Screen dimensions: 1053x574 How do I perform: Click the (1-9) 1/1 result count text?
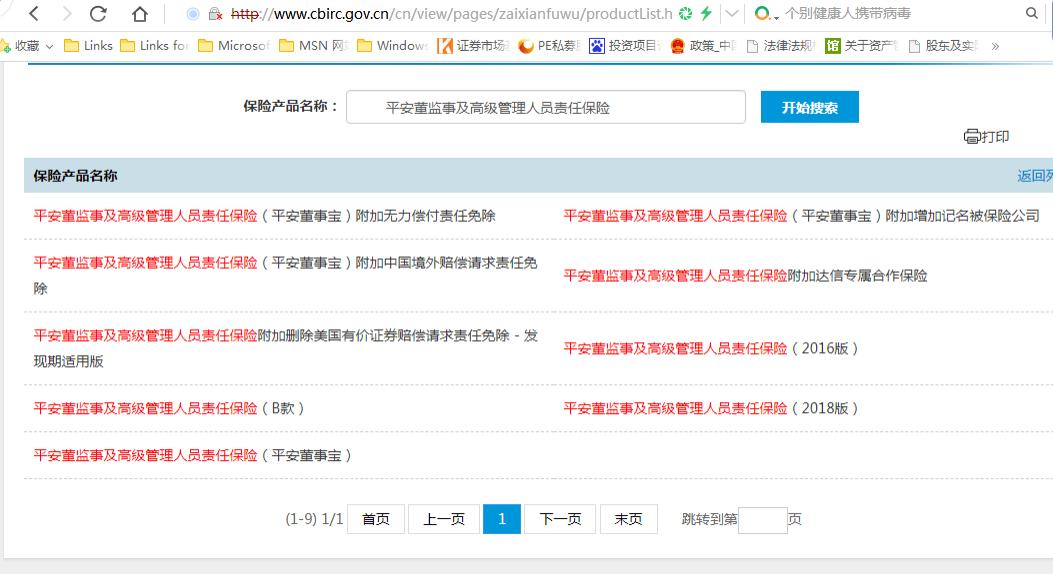tap(314, 519)
